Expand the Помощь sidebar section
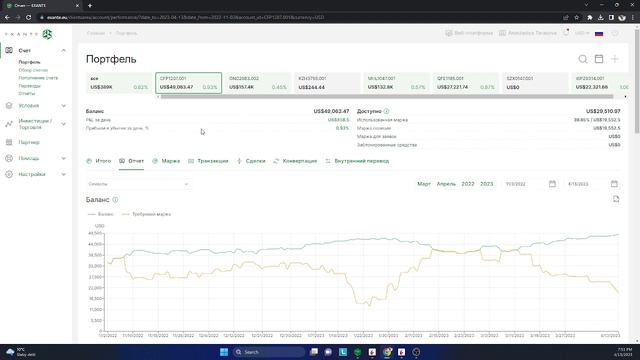This screenshot has width=640, height=360. coord(64,158)
